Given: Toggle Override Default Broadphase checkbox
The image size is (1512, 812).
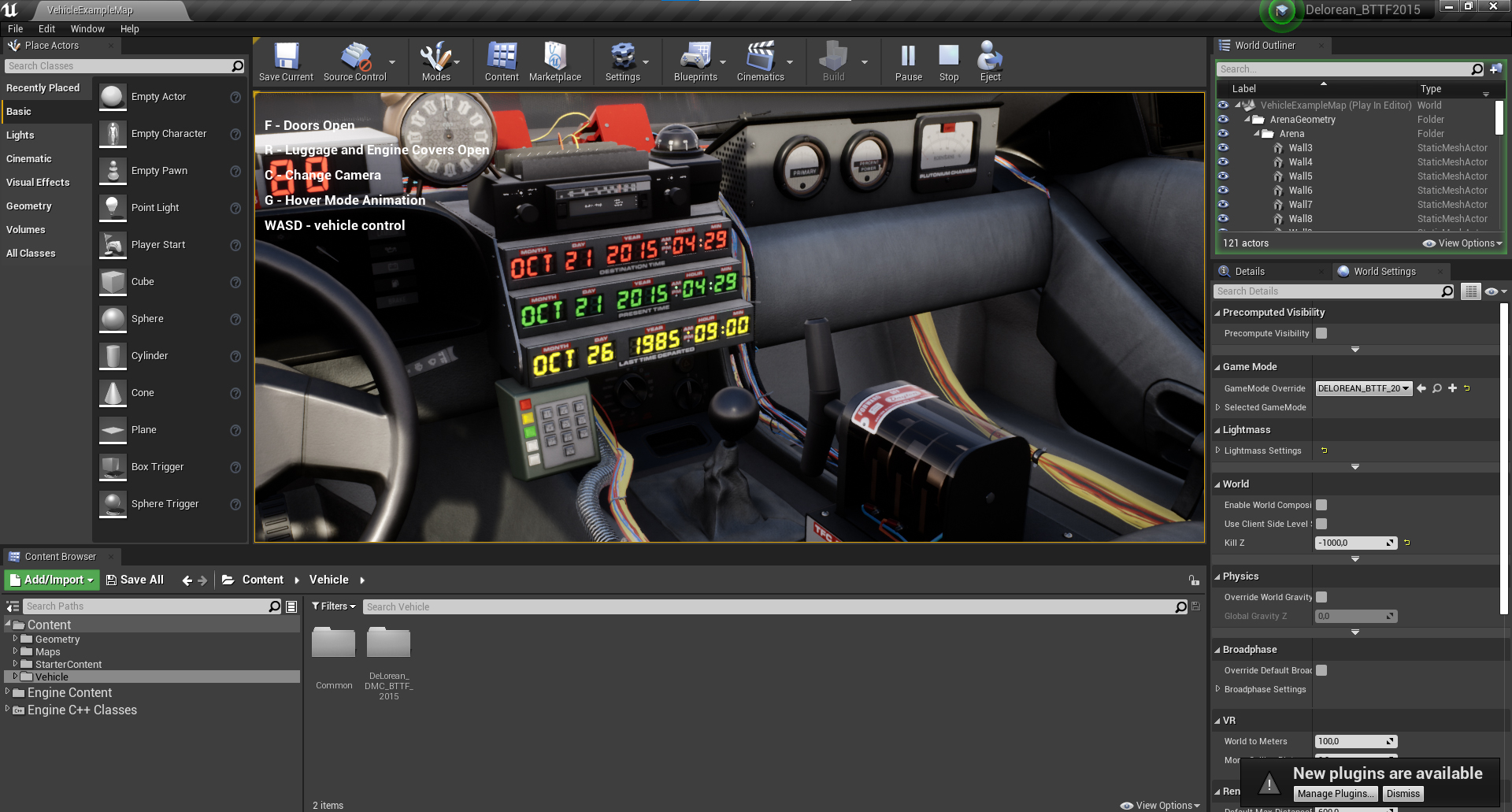Looking at the screenshot, I should click(x=1321, y=670).
